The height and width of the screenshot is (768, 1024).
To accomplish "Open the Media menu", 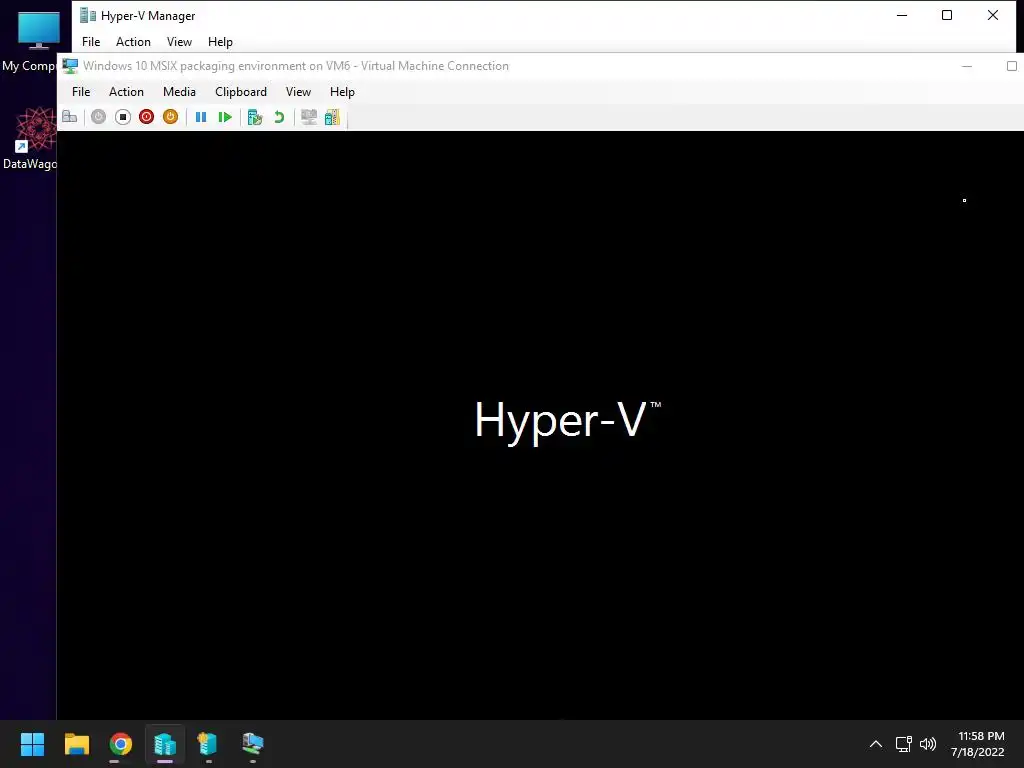I will click(179, 91).
